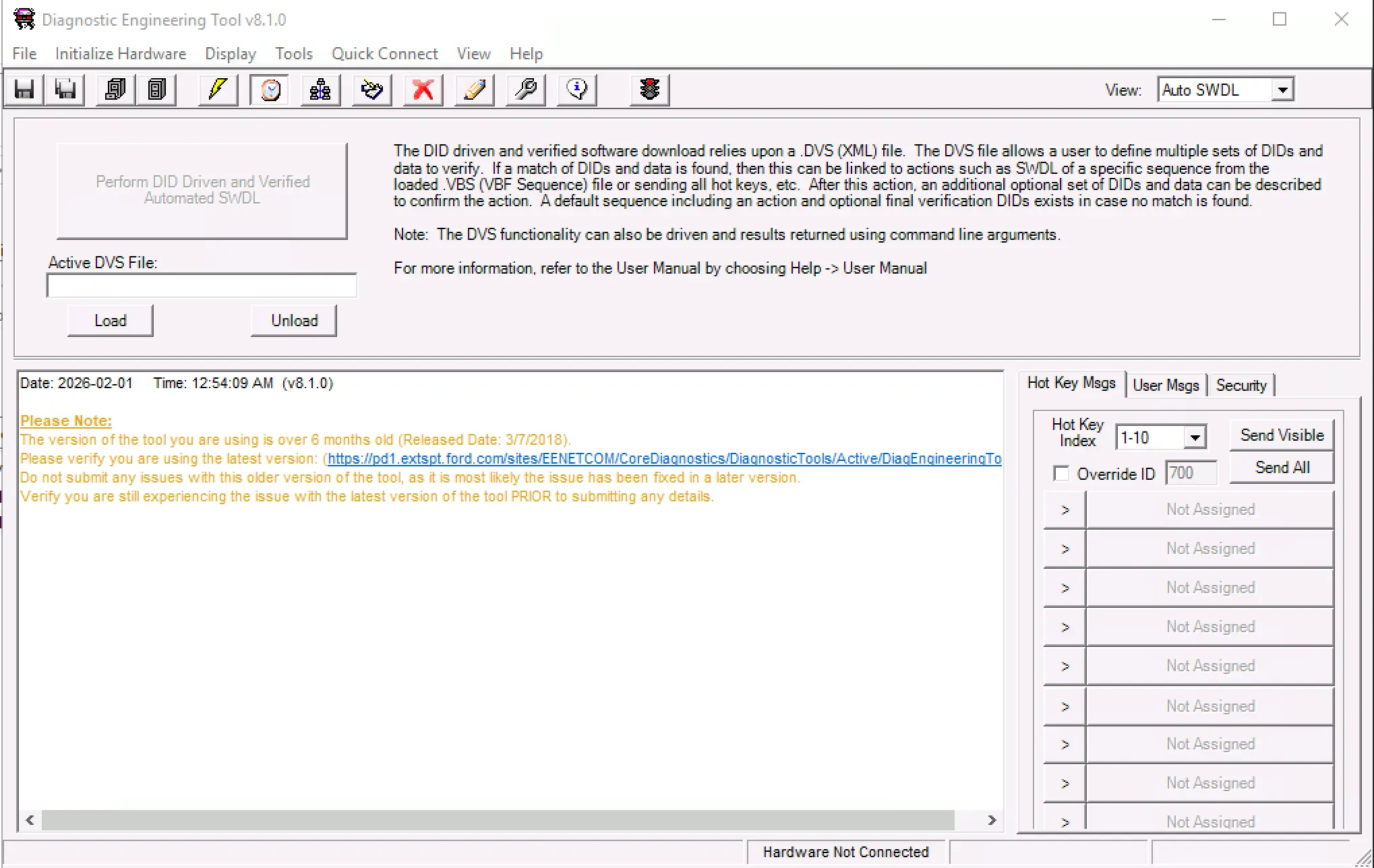Click the lightning bolt toolbar icon
Screen dimensions: 1374x868
click(218, 90)
